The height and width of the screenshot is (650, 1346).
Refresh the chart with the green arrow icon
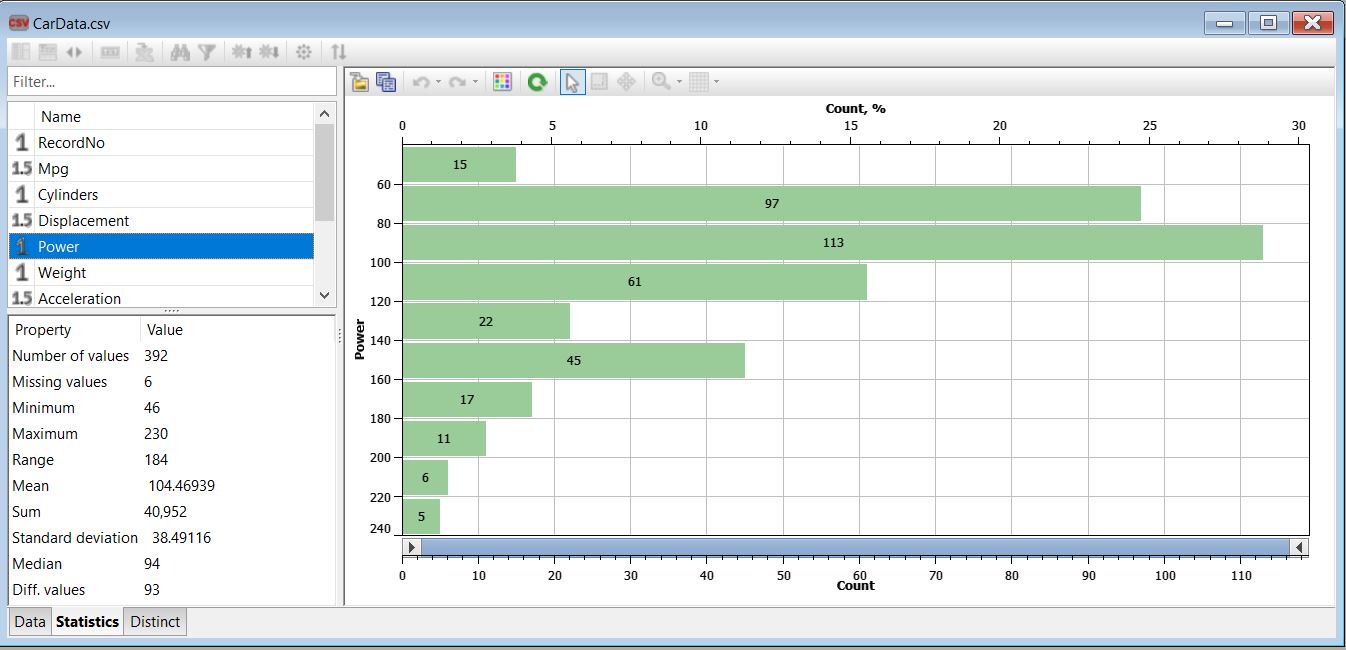point(538,82)
